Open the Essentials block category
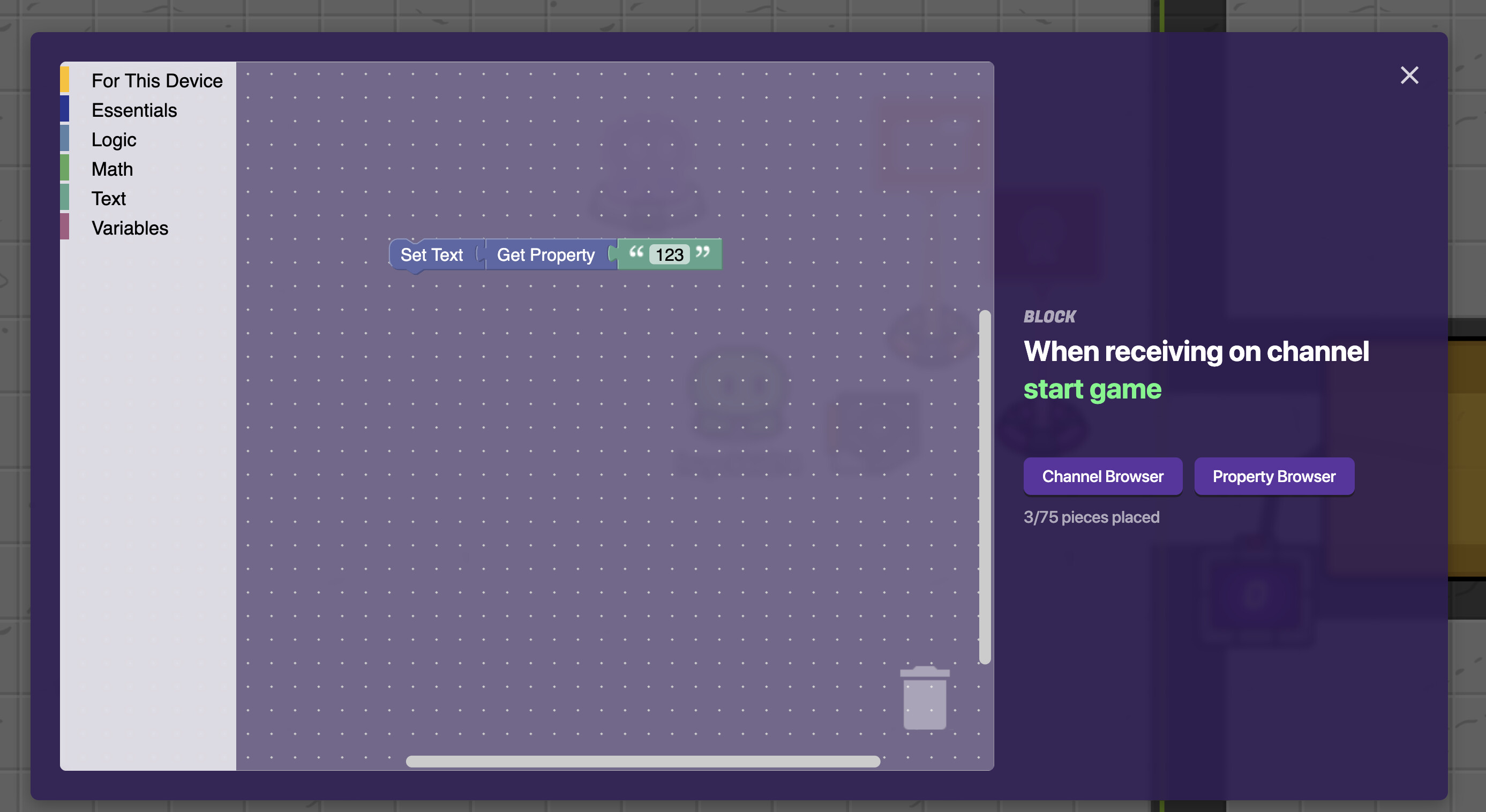Image resolution: width=1486 pixels, height=812 pixels. coord(134,110)
